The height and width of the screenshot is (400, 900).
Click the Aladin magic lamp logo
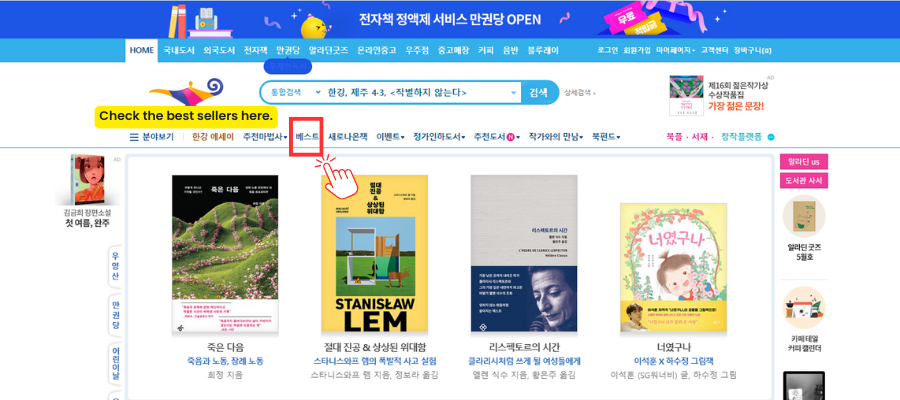(186, 94)
